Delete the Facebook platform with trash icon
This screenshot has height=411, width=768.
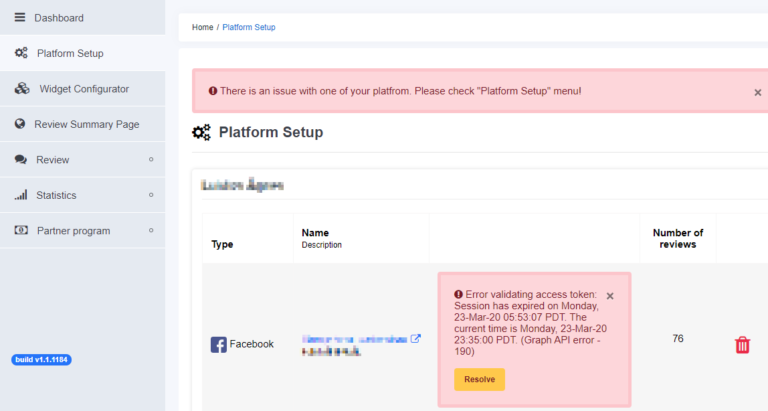tap(742, 344)
